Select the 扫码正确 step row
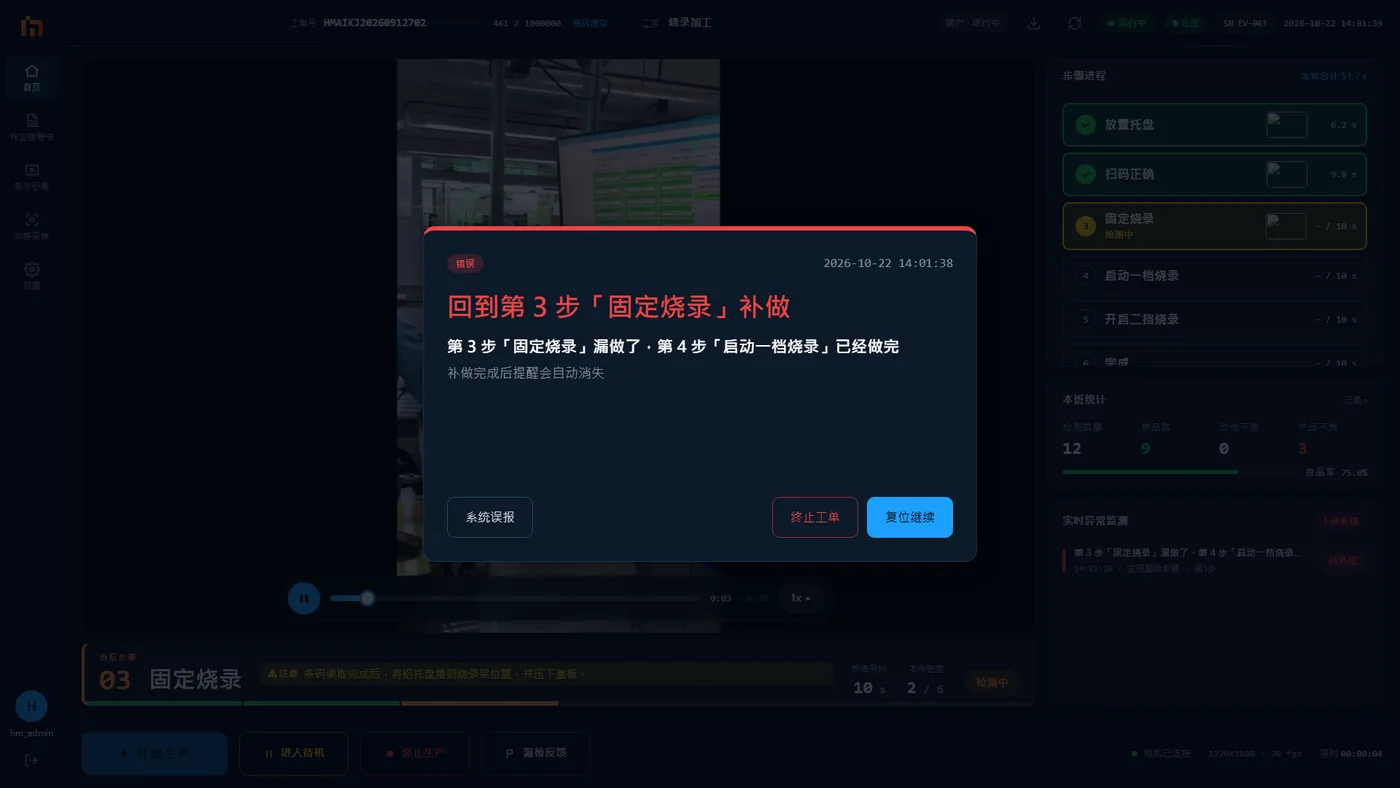Image resolution: width=1400 pixels, height=788 pixels. (x=1214, y=174)
